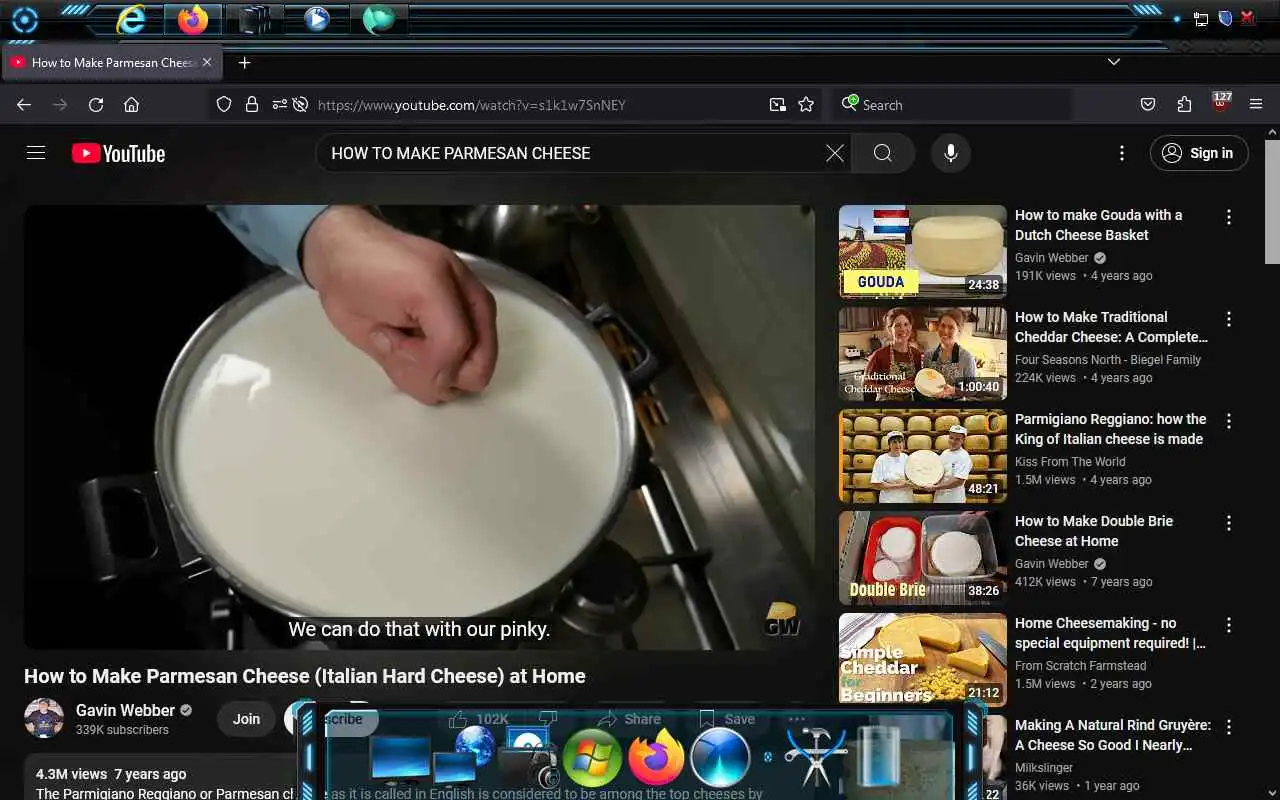Viewport: 1280px width, 800px height.
Task: Open title 'Making A Natural Rind Gruyère'
Action: [x=1113, y=735]
